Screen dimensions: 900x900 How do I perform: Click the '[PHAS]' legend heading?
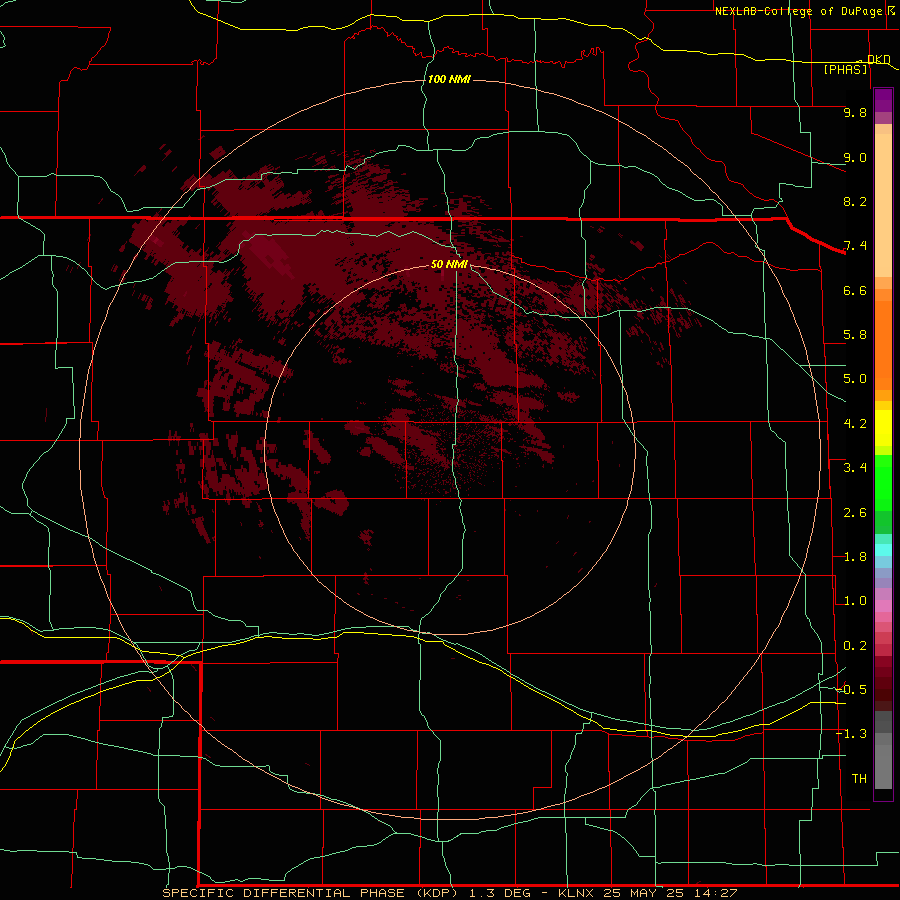tap(845, 69)
